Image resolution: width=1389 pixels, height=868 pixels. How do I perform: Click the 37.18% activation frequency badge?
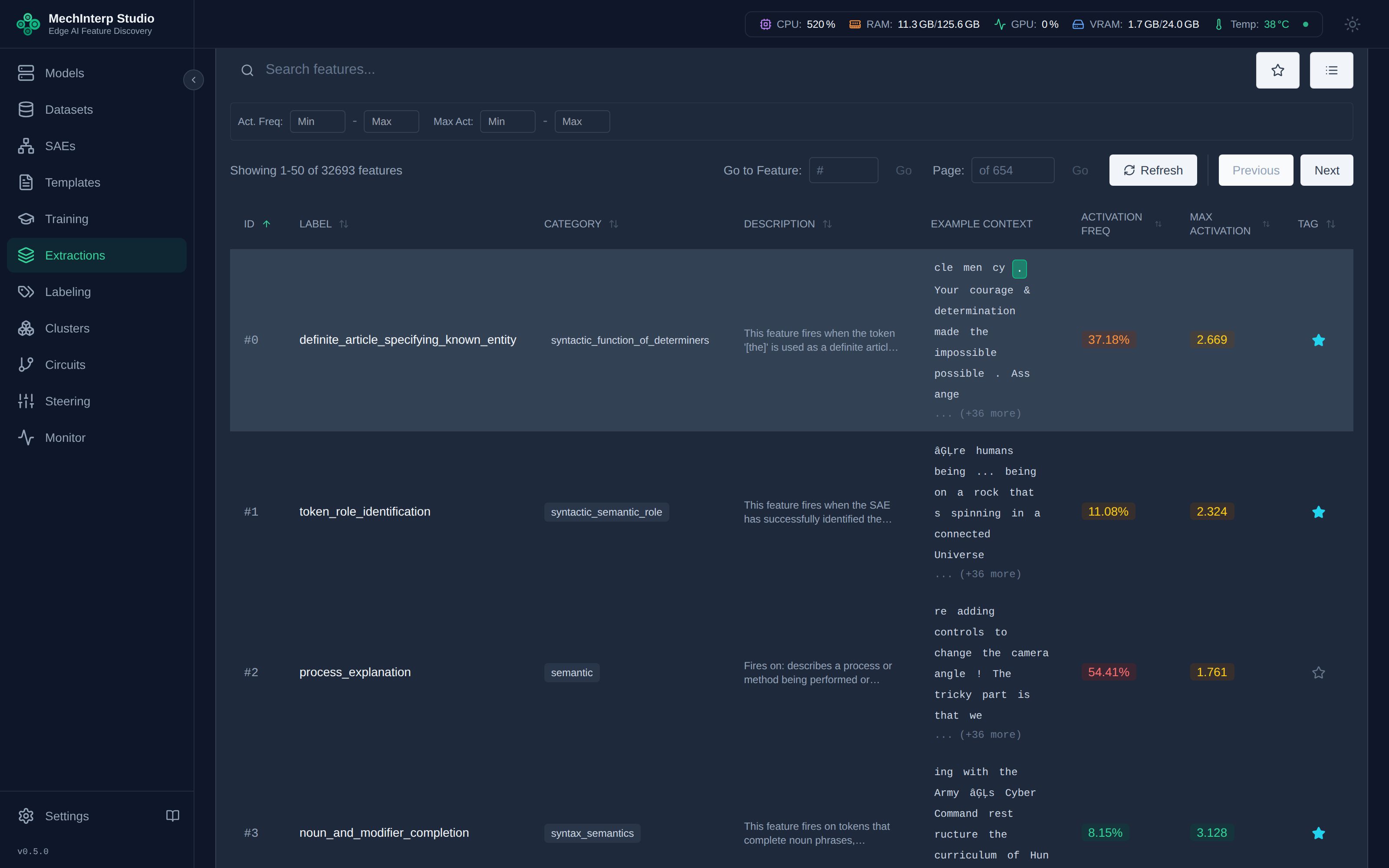coord(1108,340)
